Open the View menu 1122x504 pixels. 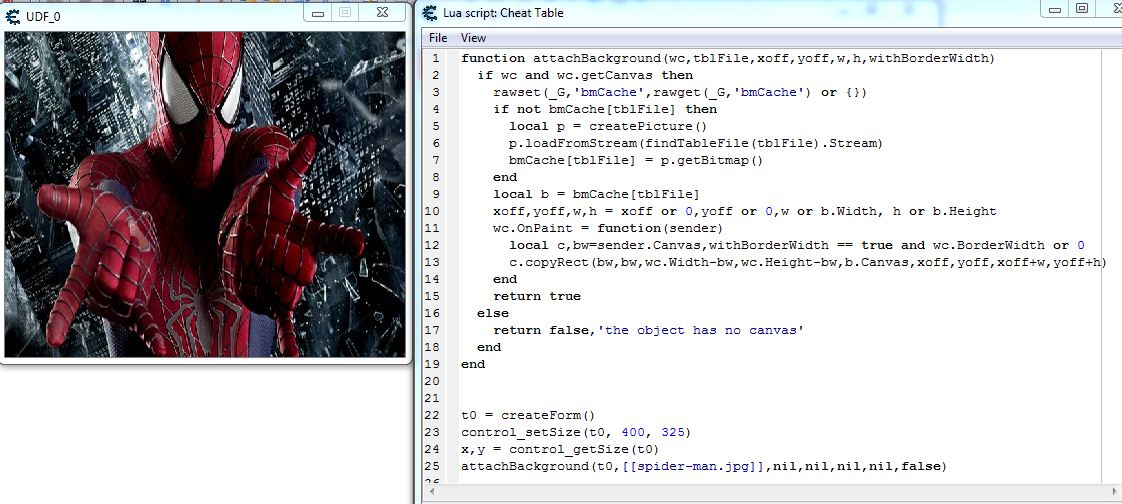coord(473,38)
